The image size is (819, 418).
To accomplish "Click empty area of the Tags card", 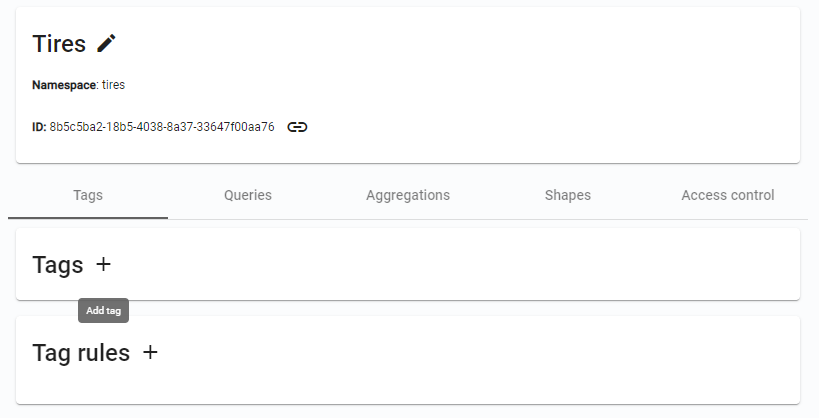I will pyautogui.click(x=450, y=264).
